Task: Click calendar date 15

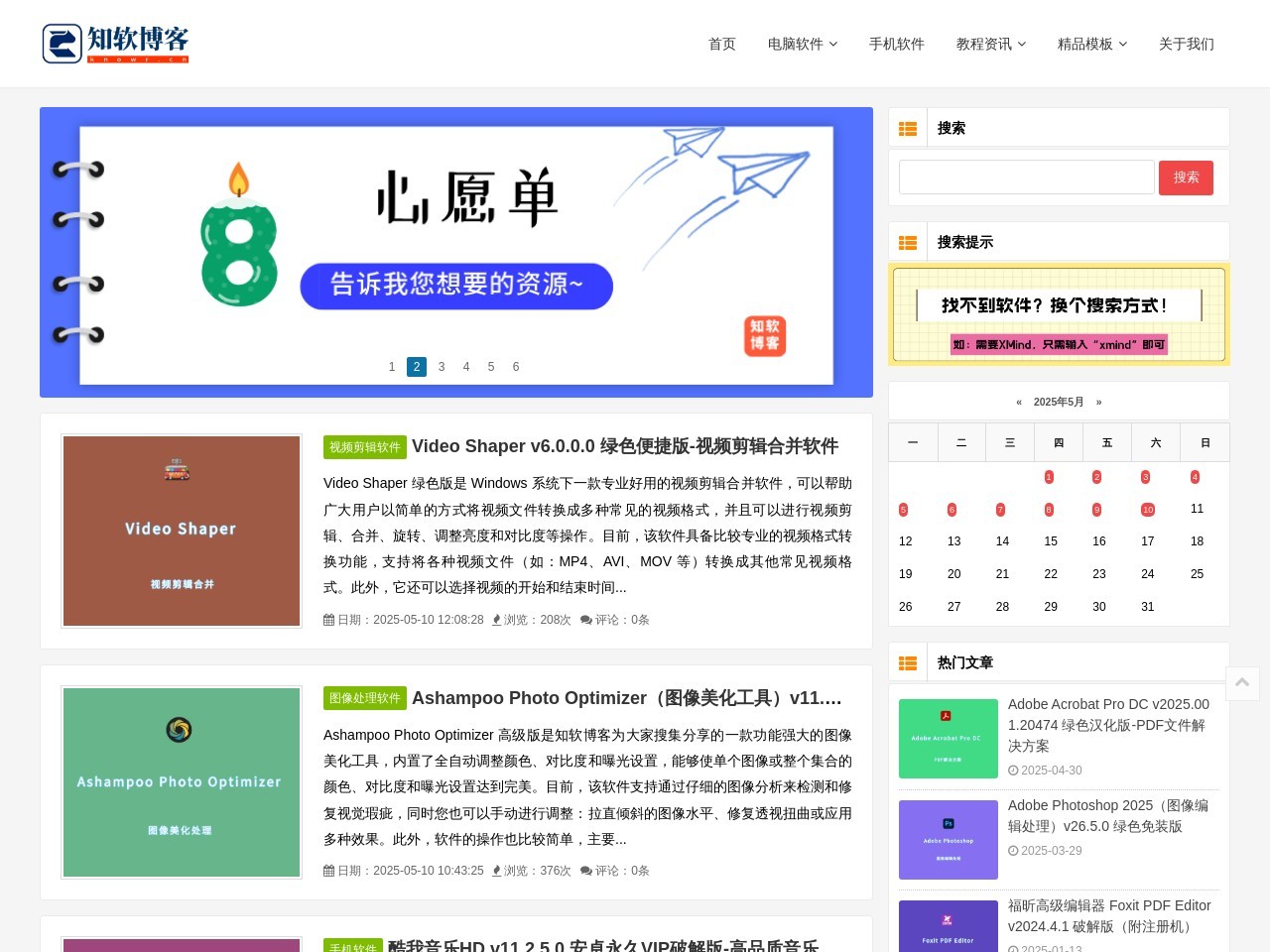Action: click(x=1051, y=541)
